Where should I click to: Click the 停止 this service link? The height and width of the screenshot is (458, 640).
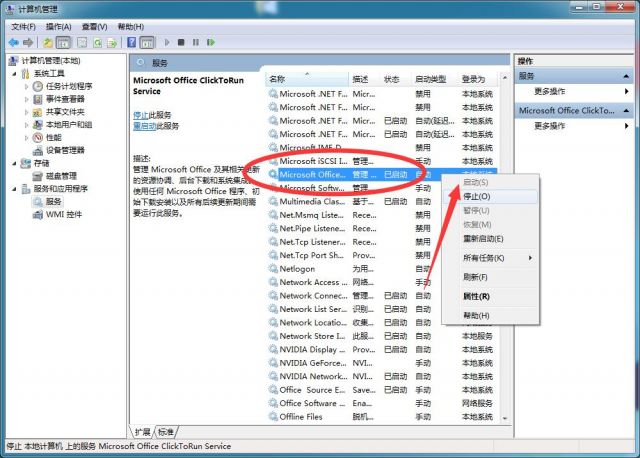[140, 115]
